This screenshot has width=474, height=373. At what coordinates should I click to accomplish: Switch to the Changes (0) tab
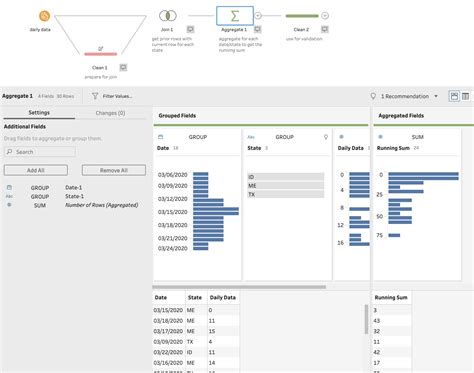(110, 113)
